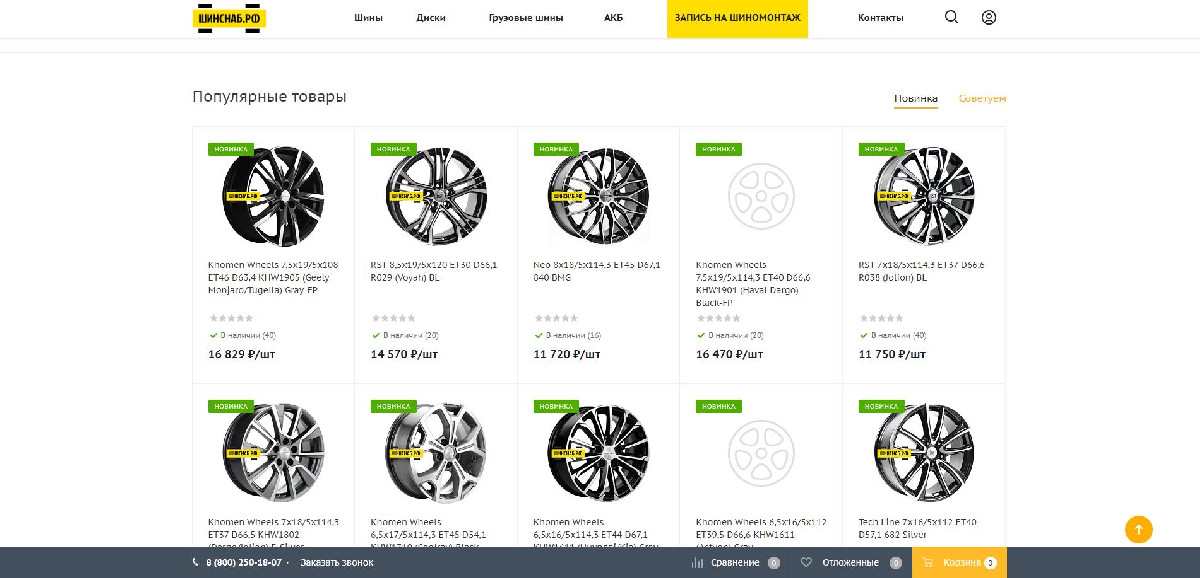The image size is (1200, 578).
Task: Open the Корзина shopping cart
Action: point(959,563)
